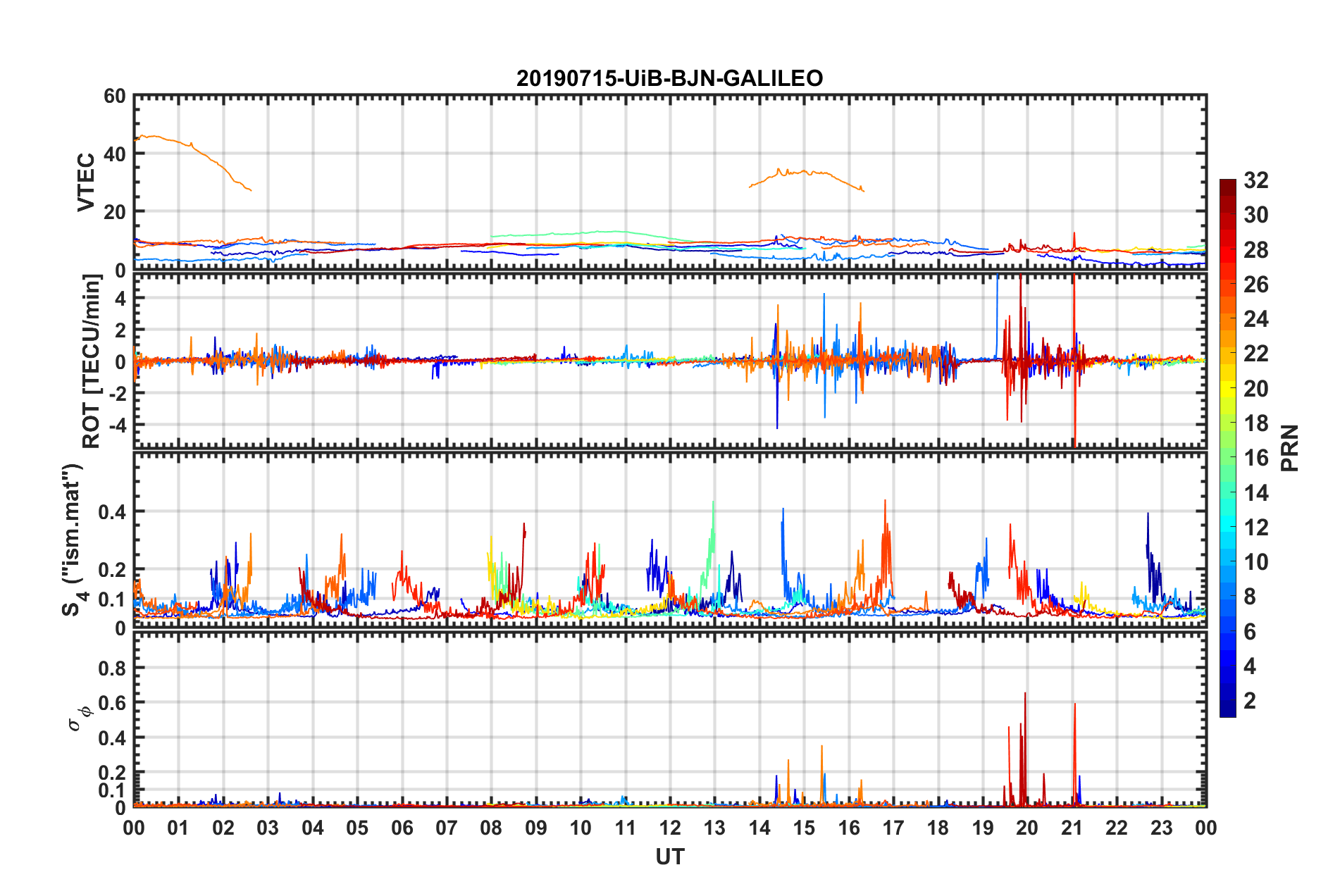Pick green at colorbar value 16
The image size is (1340, 896).
1228,459
